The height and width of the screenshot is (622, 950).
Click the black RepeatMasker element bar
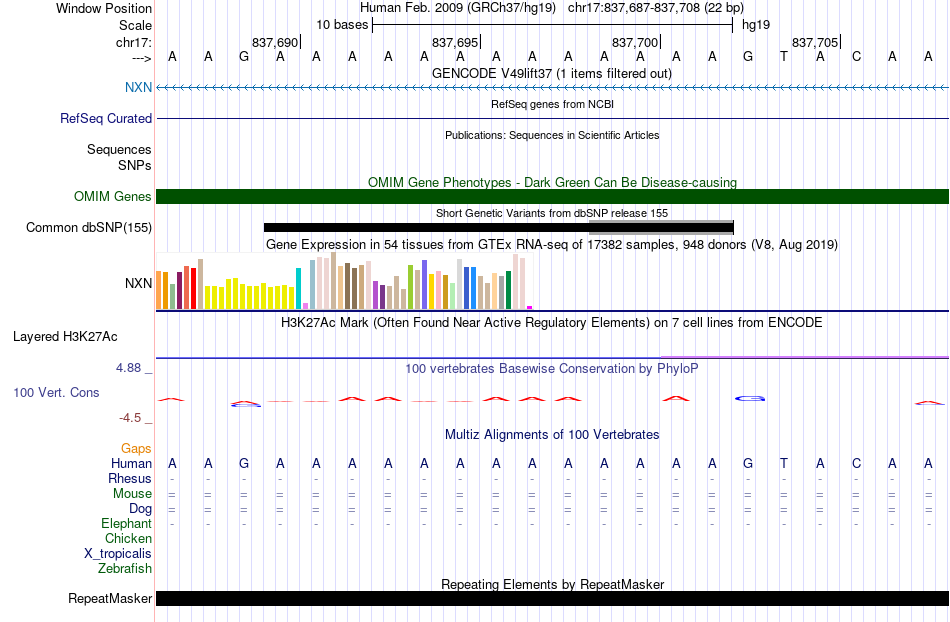[553, 598]
